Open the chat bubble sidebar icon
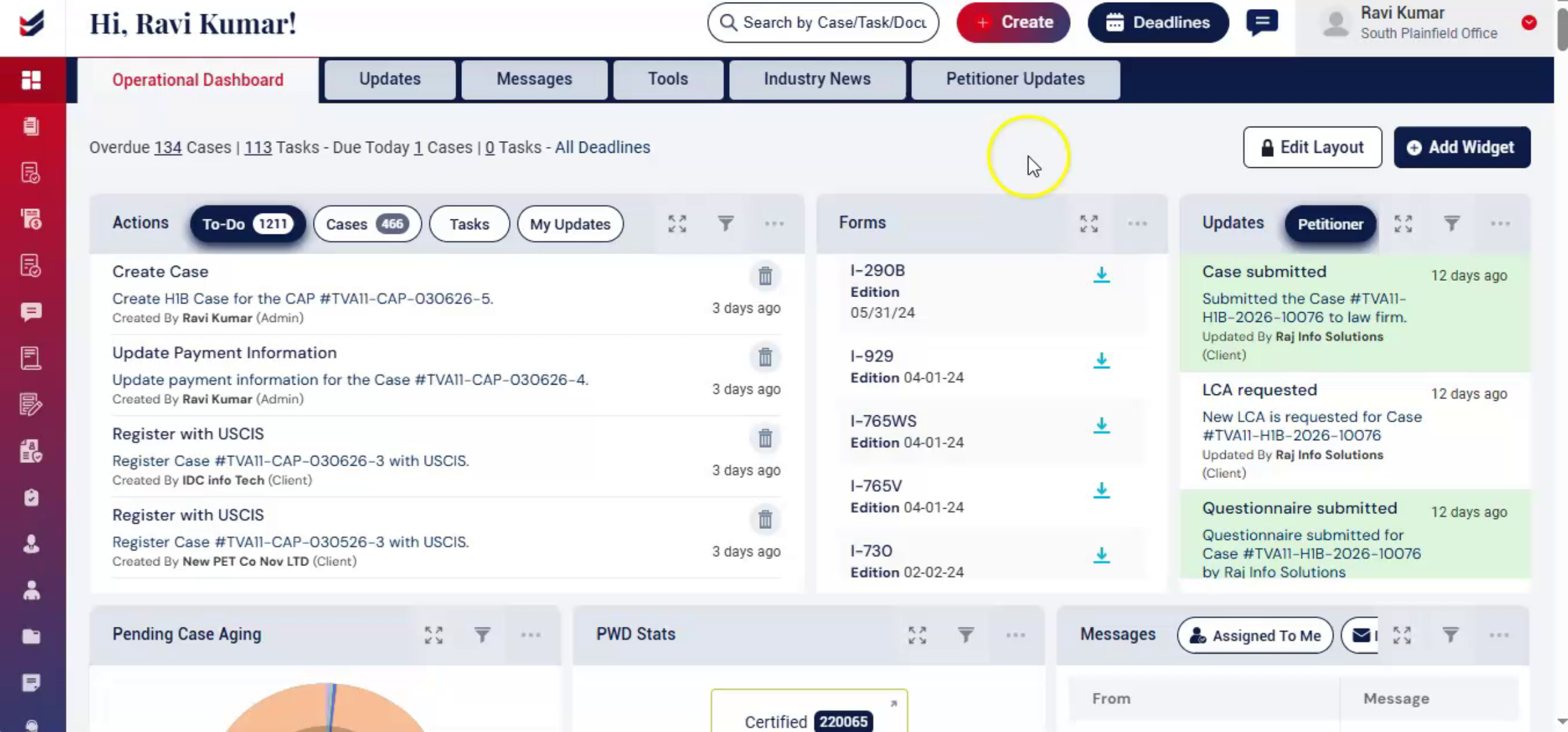Image resolution: width=1568 pixels, height=732 pixels. pos(31,311)
